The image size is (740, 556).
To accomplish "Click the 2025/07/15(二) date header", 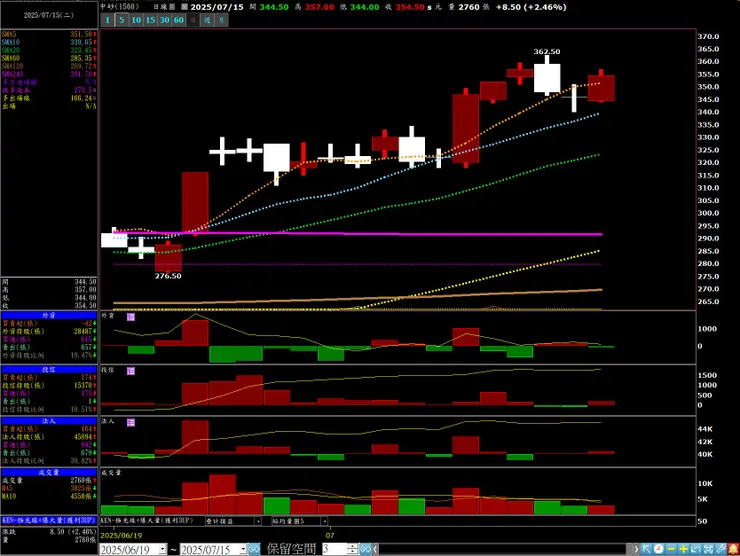I will click(49, 15).
